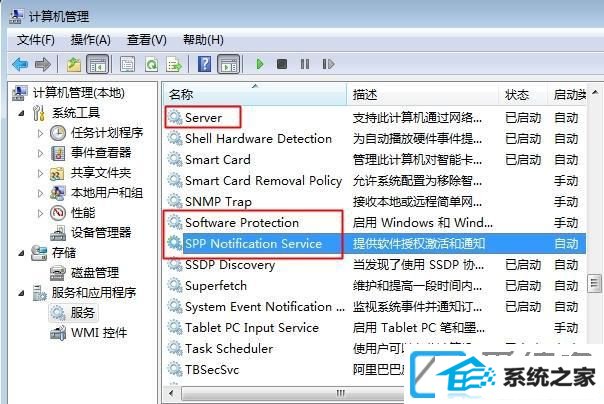Viewport: 604px width, 404px height.
Task: Collapse the 系统工具 tree node
Action: pyautogui.click(x=22, y=113)
